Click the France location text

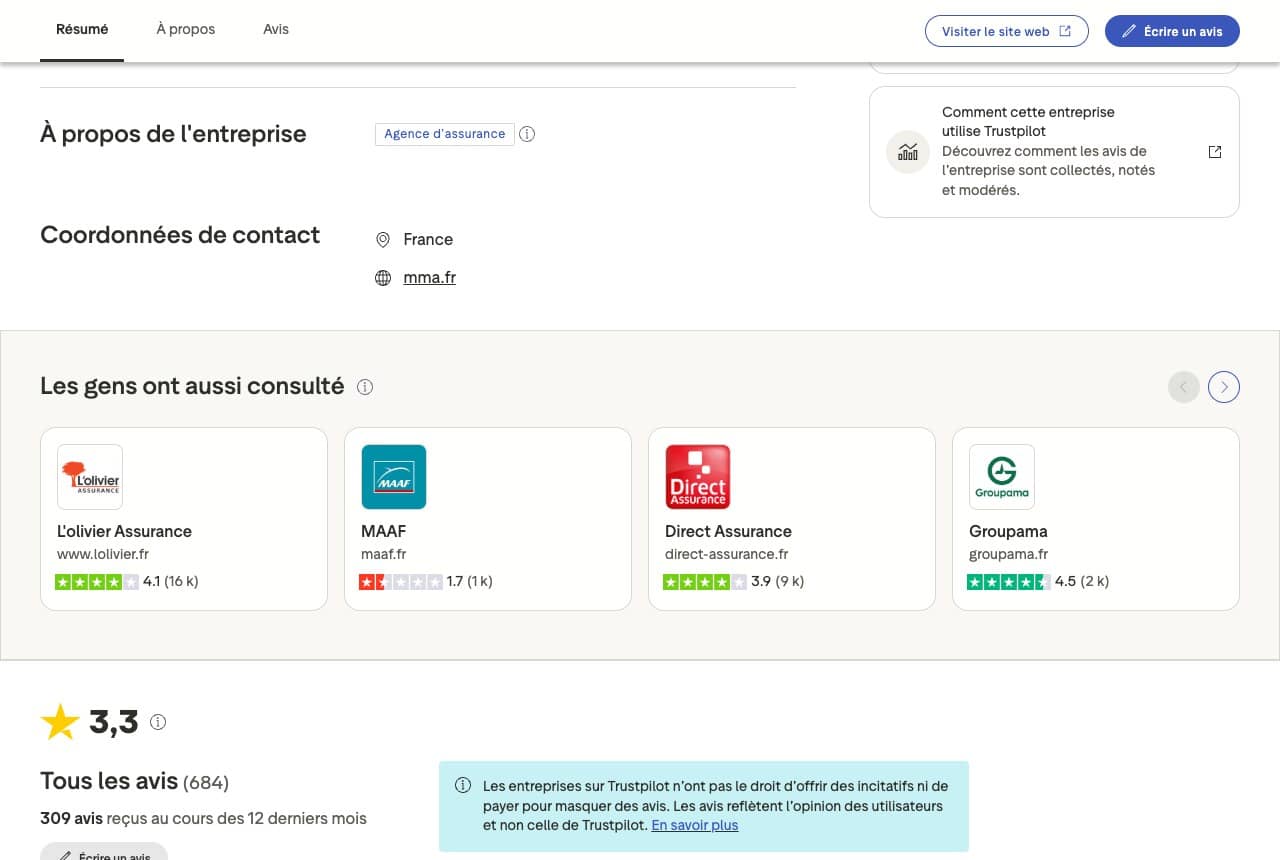[x=428, y=240]
